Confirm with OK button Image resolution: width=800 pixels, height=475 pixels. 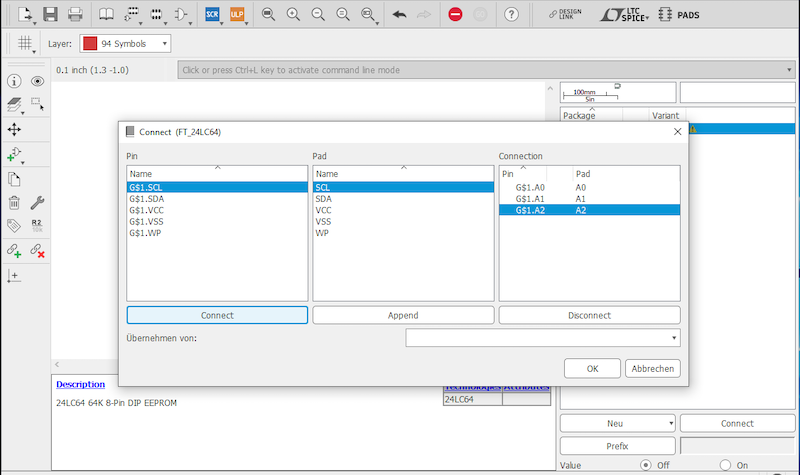point(592,368)
